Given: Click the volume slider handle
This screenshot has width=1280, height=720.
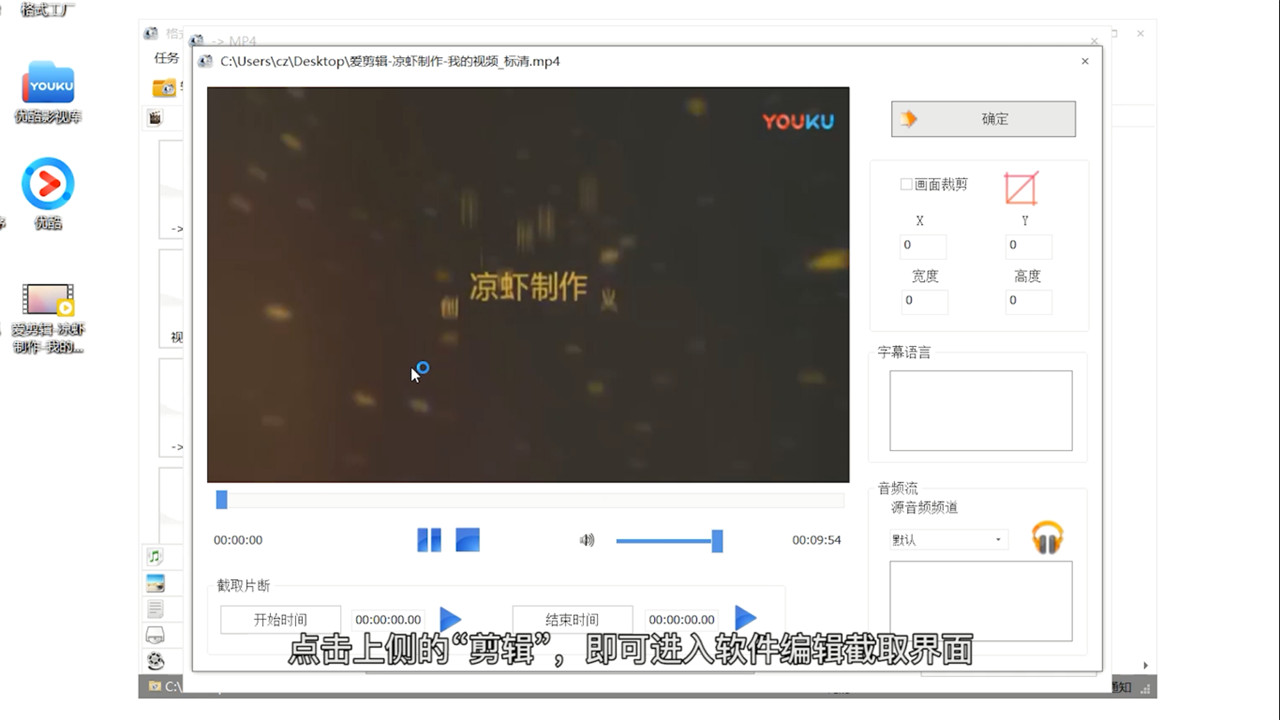Looking at the screenshot, I should click(717, 540).
